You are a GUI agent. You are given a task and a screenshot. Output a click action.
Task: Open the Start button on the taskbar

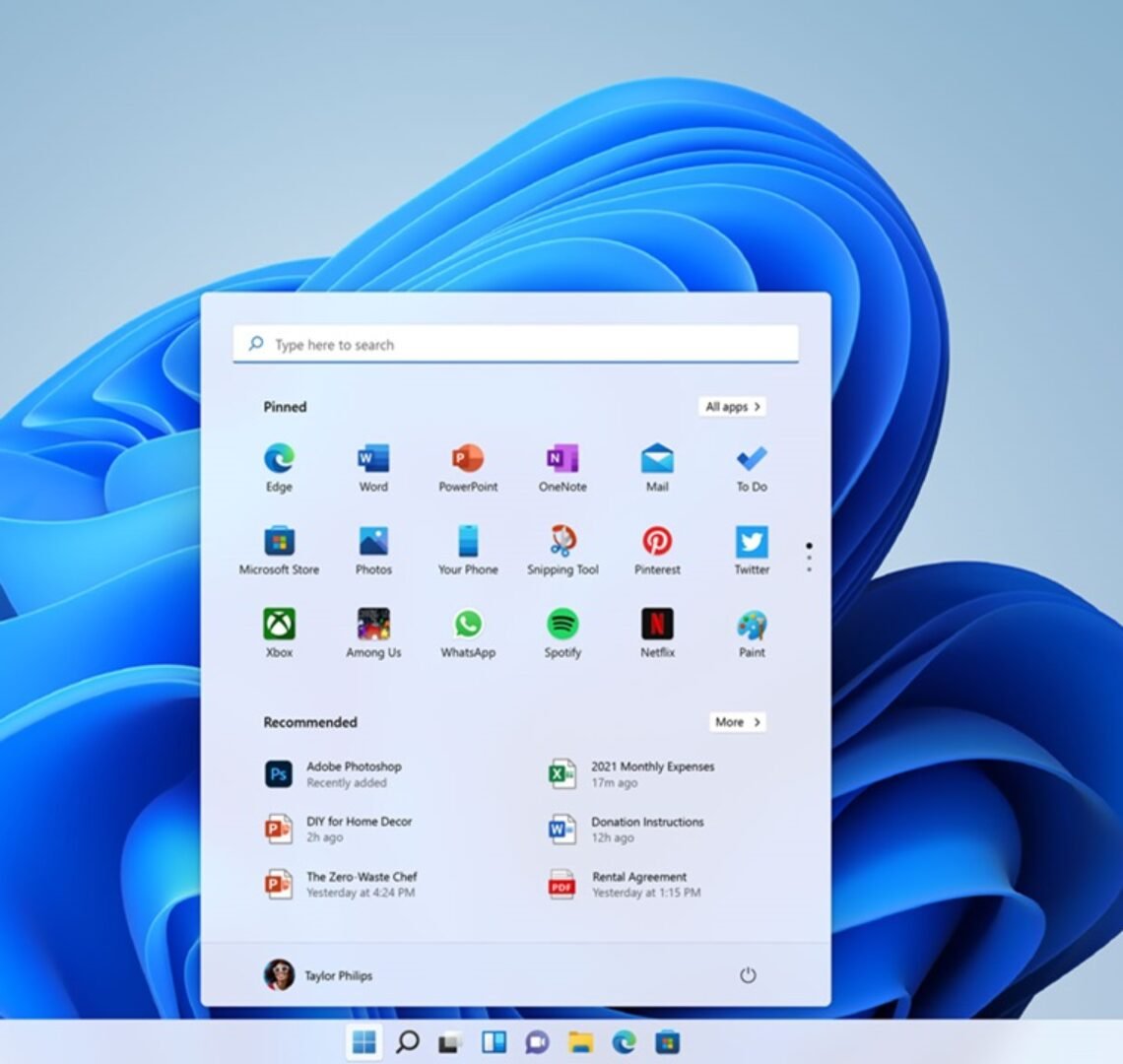(364, 1041)
